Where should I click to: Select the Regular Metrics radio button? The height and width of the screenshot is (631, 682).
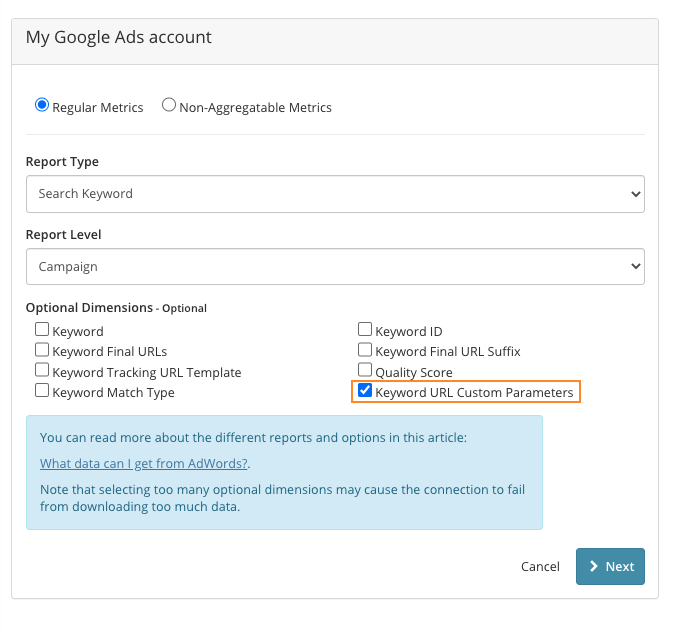point(42,105)
